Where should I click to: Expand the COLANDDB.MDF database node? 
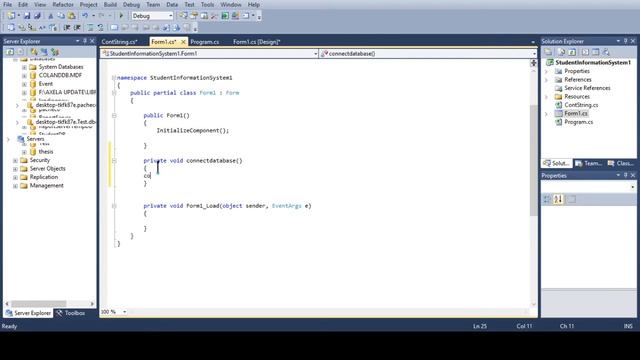24,76
